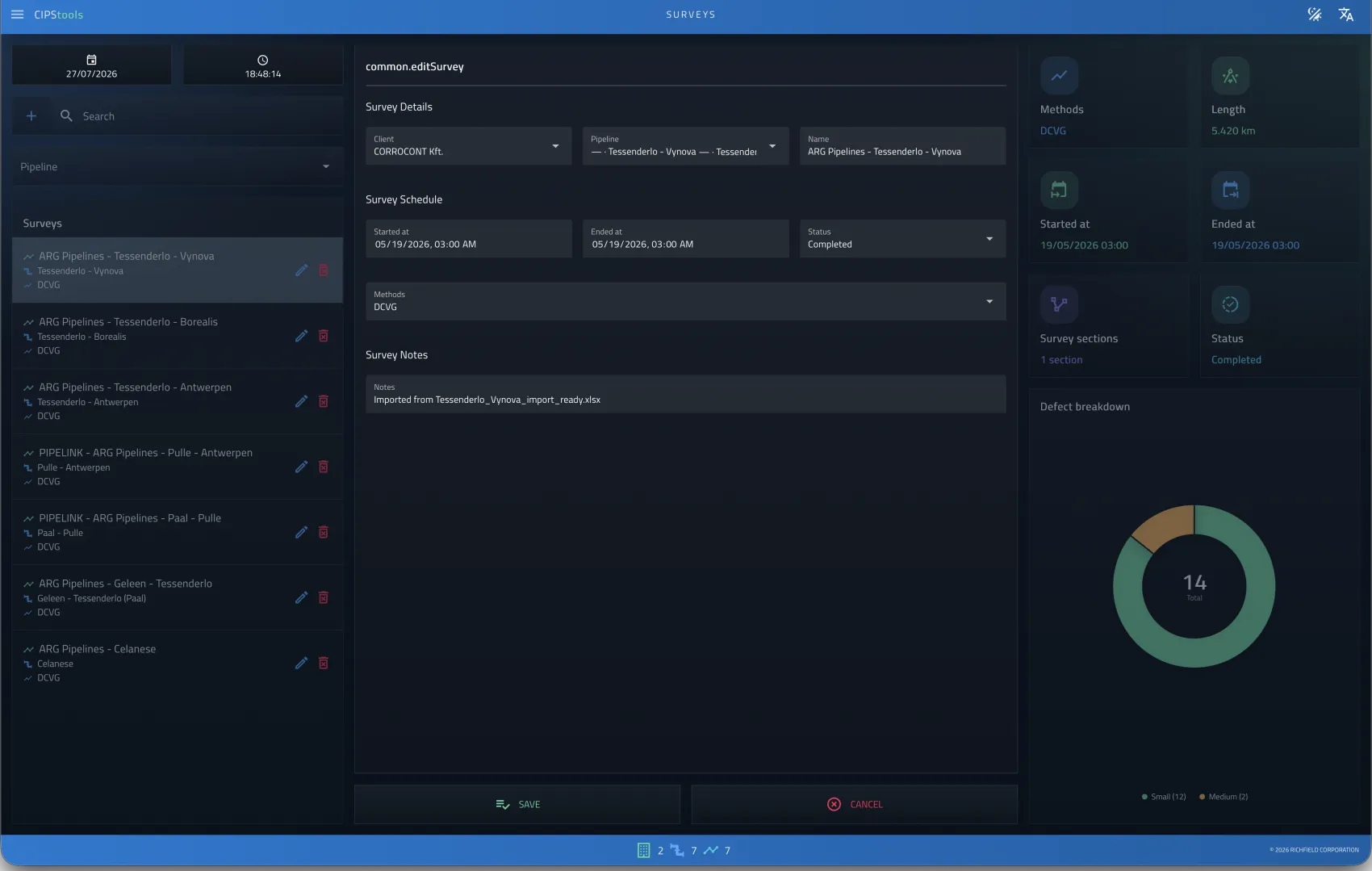Open the Methods DCVG dropdown

coord(685,301)
